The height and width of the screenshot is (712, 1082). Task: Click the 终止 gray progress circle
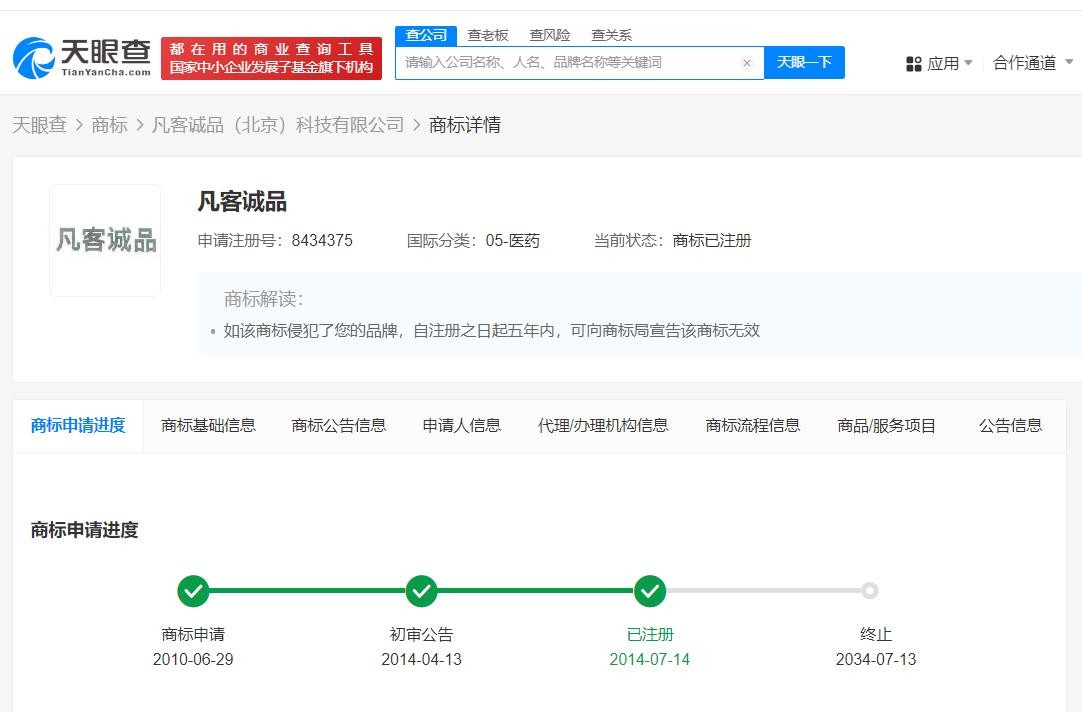point(870,591)
